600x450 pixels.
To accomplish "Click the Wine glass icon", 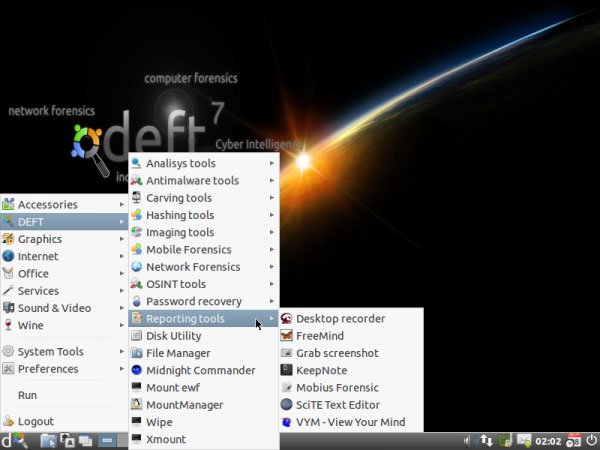I will pos(8,325).
